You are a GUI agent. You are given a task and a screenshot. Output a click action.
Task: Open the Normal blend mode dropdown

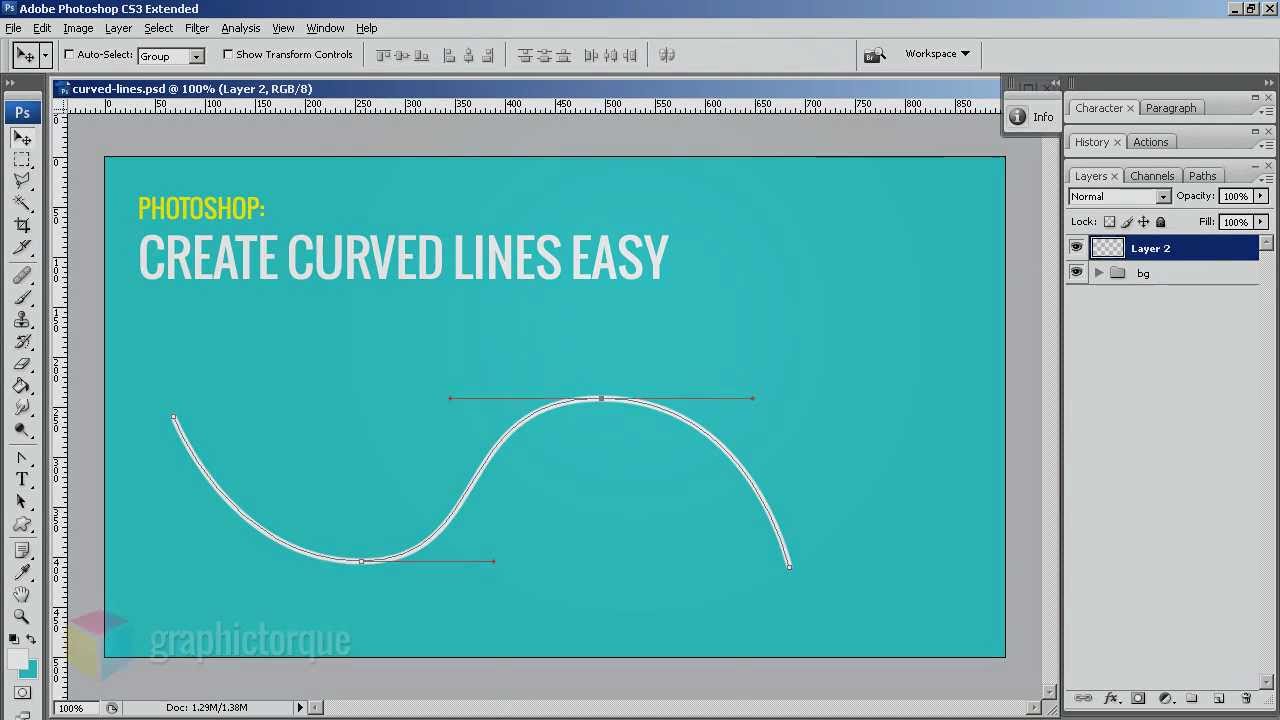pos(1119,197)
